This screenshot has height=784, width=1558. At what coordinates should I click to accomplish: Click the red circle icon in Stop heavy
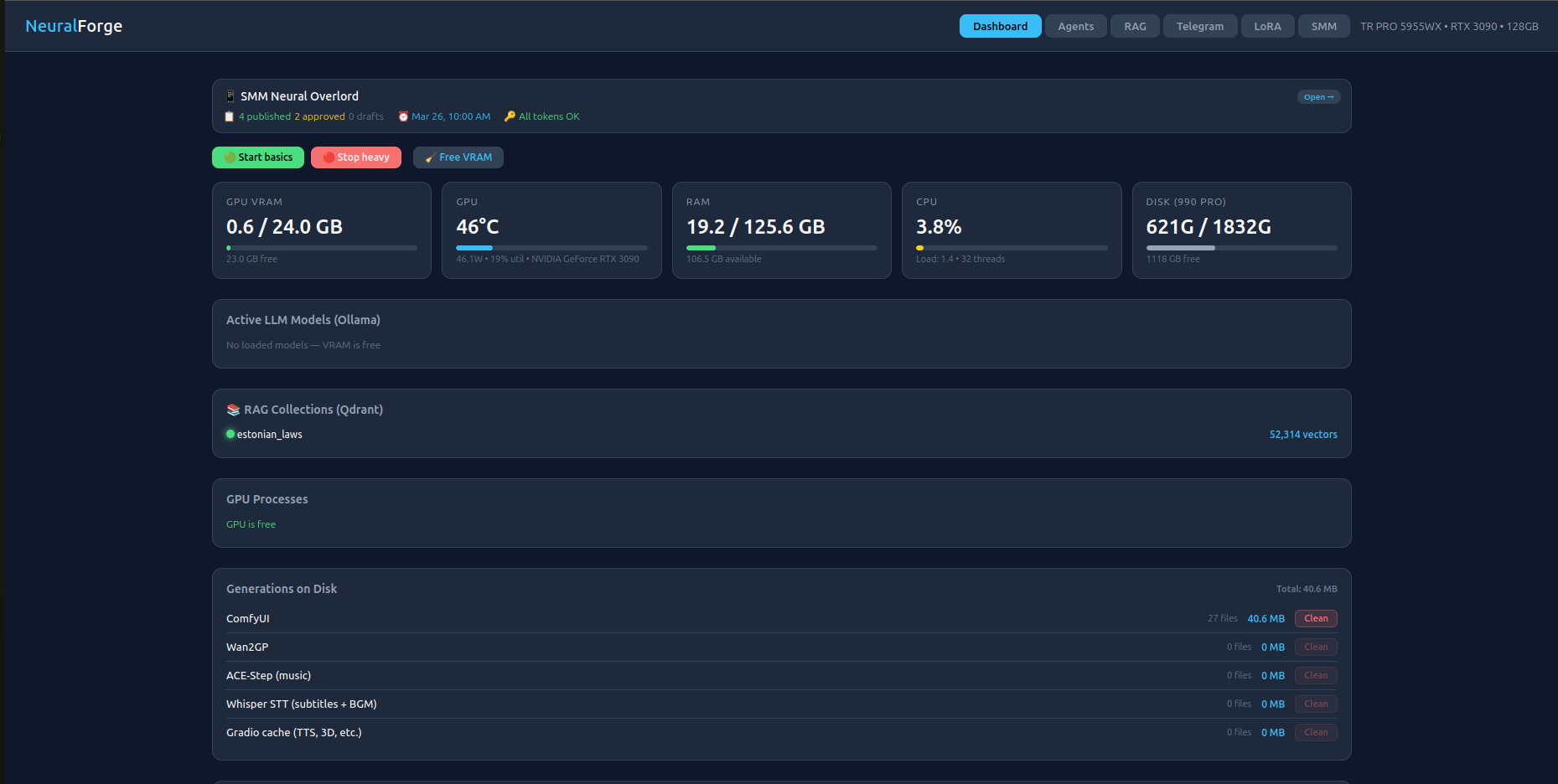tap(329, 157)
